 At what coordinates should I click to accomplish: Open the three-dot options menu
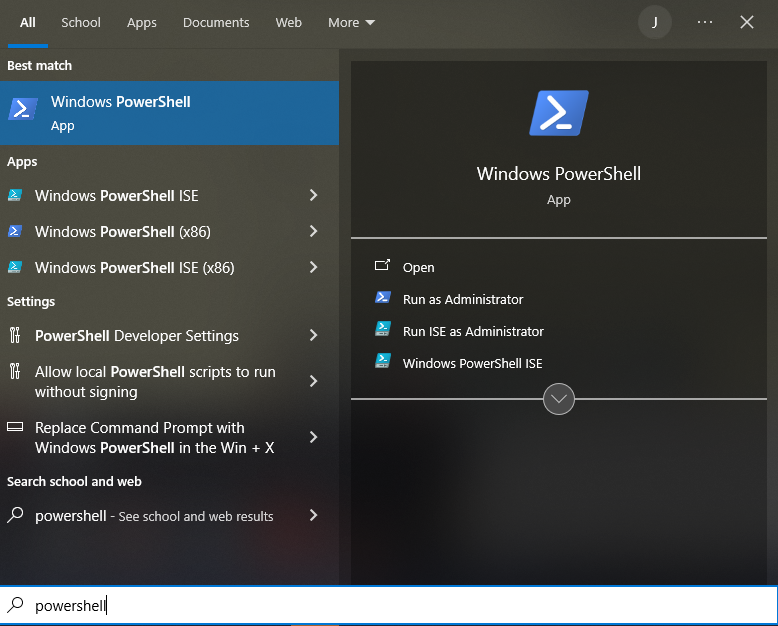[x=705, y=22]
